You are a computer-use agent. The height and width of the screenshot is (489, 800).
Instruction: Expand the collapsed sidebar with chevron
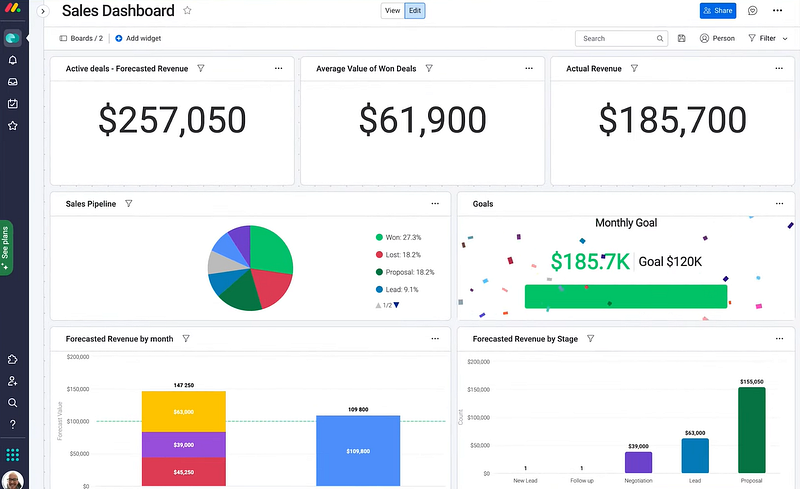point(43,11)
